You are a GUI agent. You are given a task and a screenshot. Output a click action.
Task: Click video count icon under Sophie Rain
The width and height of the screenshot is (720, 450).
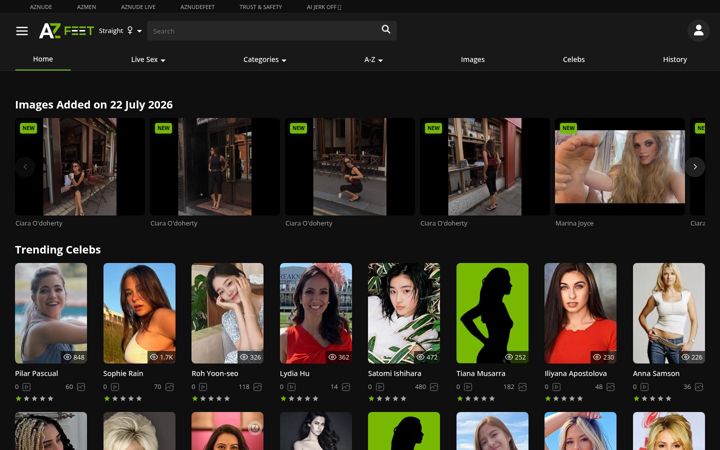coord(115,387)
